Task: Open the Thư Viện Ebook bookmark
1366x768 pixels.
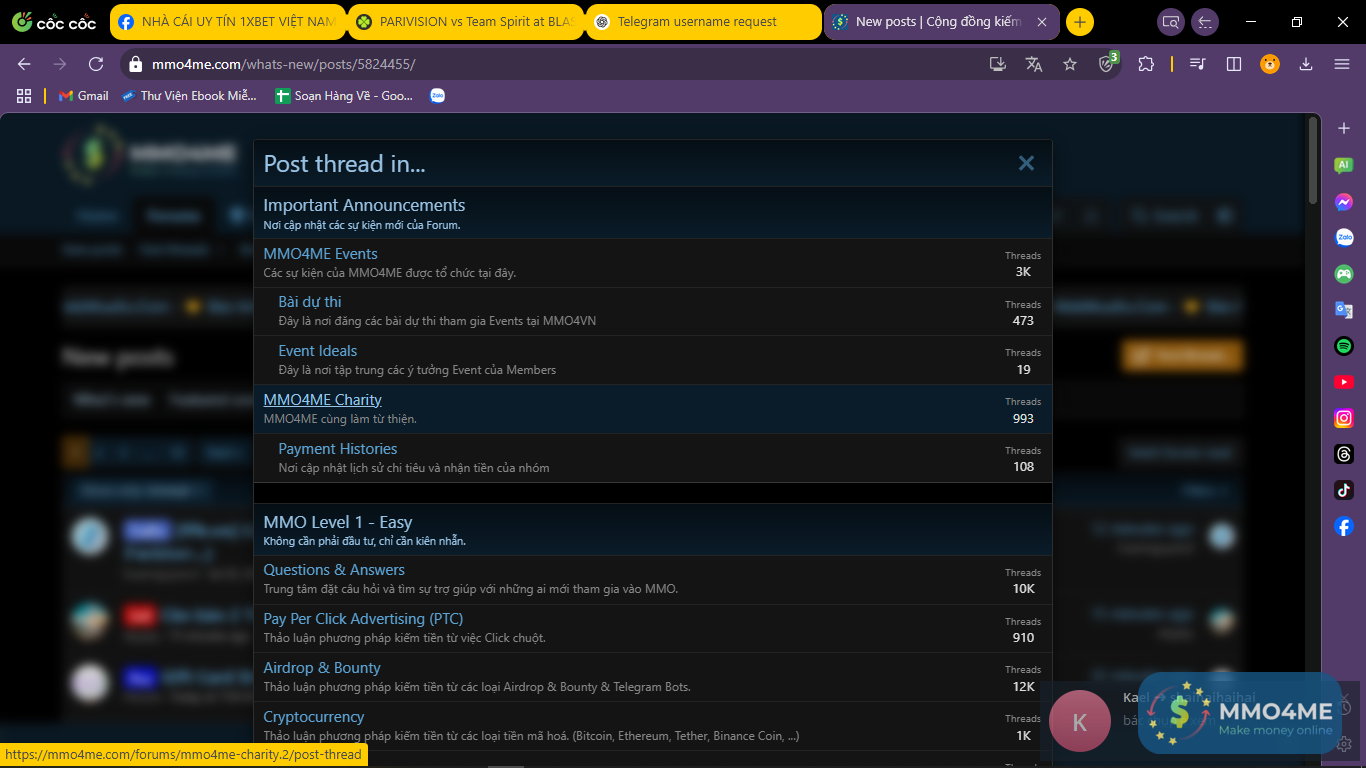Action: 189,96
